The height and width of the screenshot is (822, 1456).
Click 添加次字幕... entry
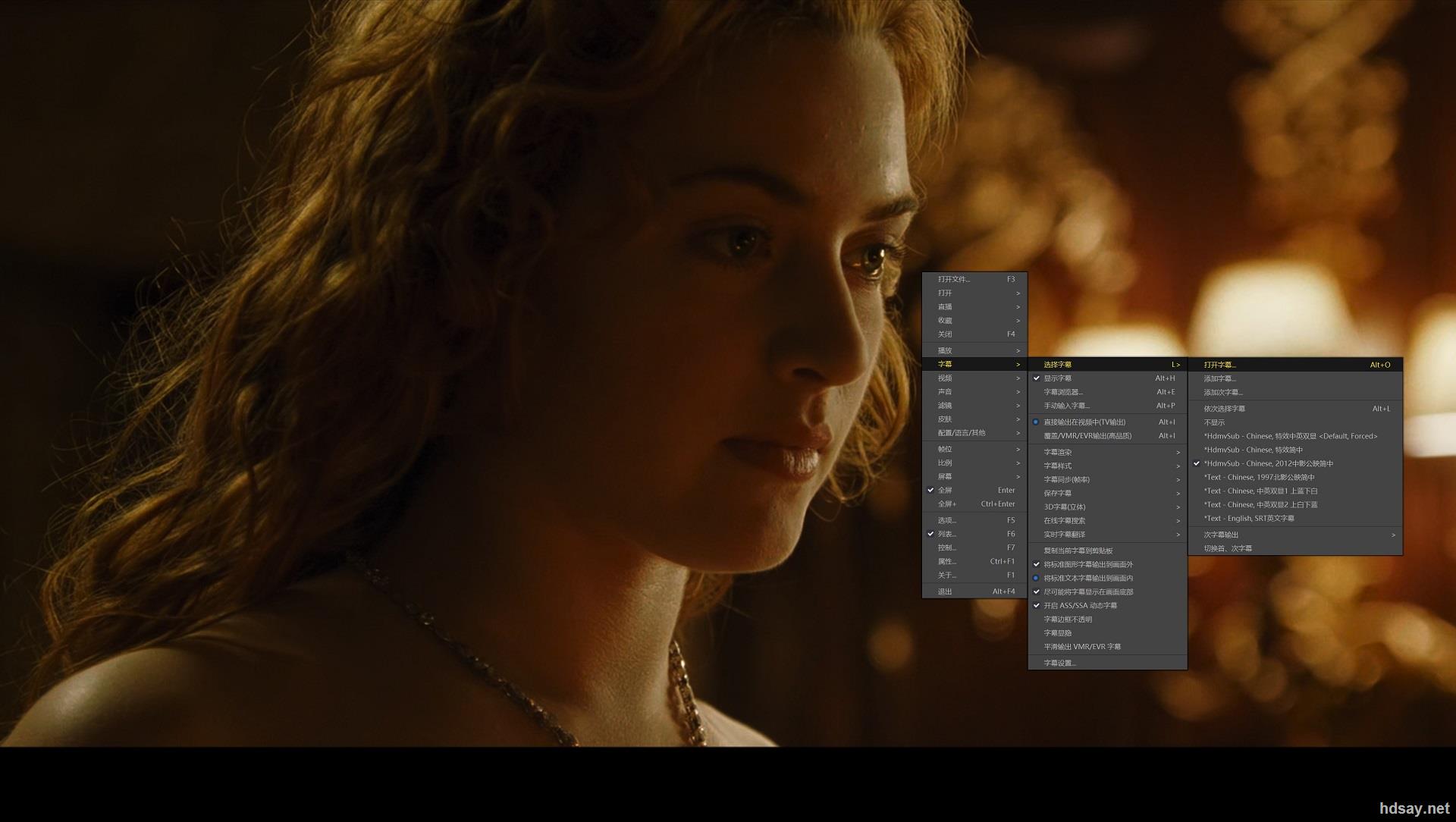tap(1295, 392)
